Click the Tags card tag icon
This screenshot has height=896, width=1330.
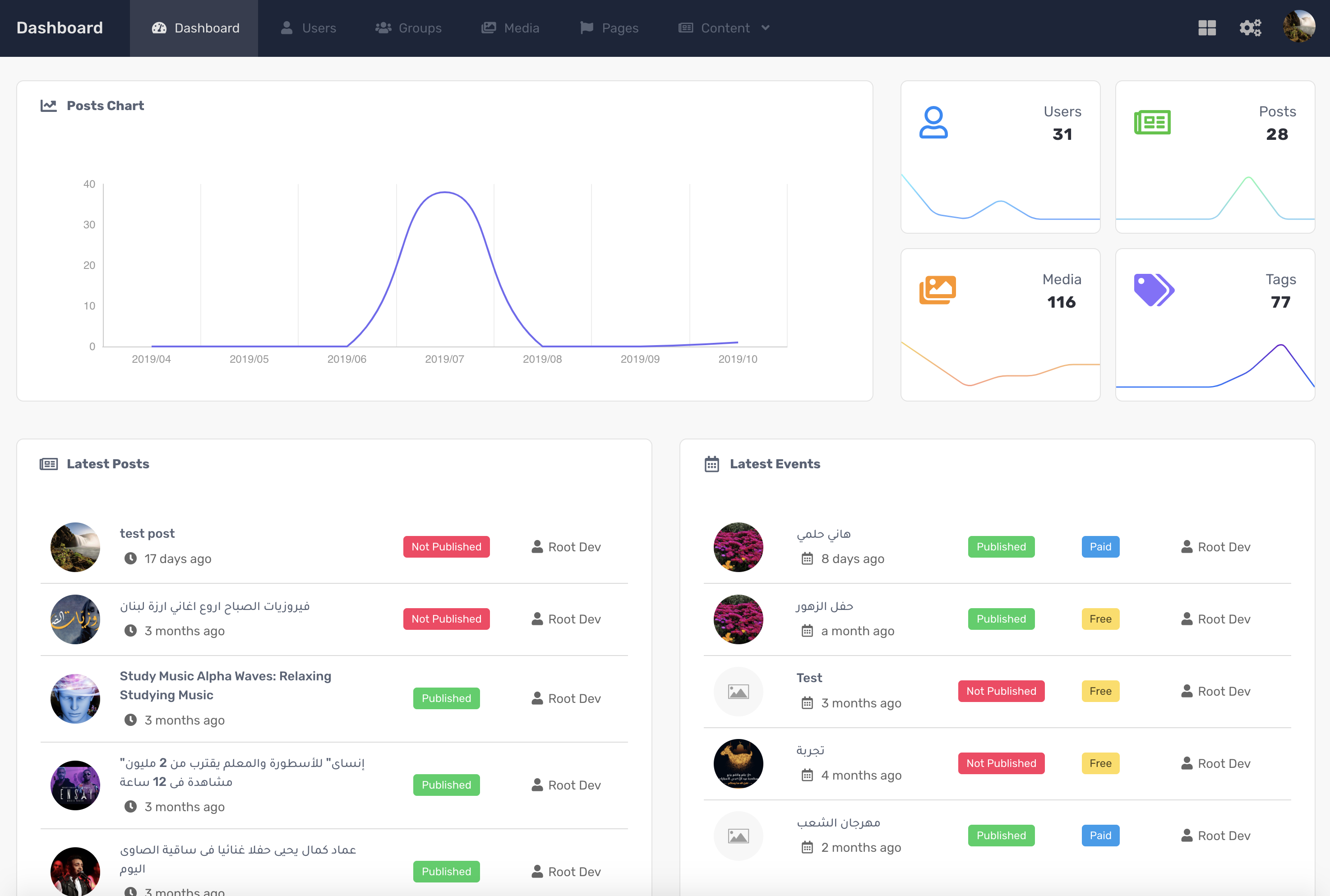click(1154, 290)
